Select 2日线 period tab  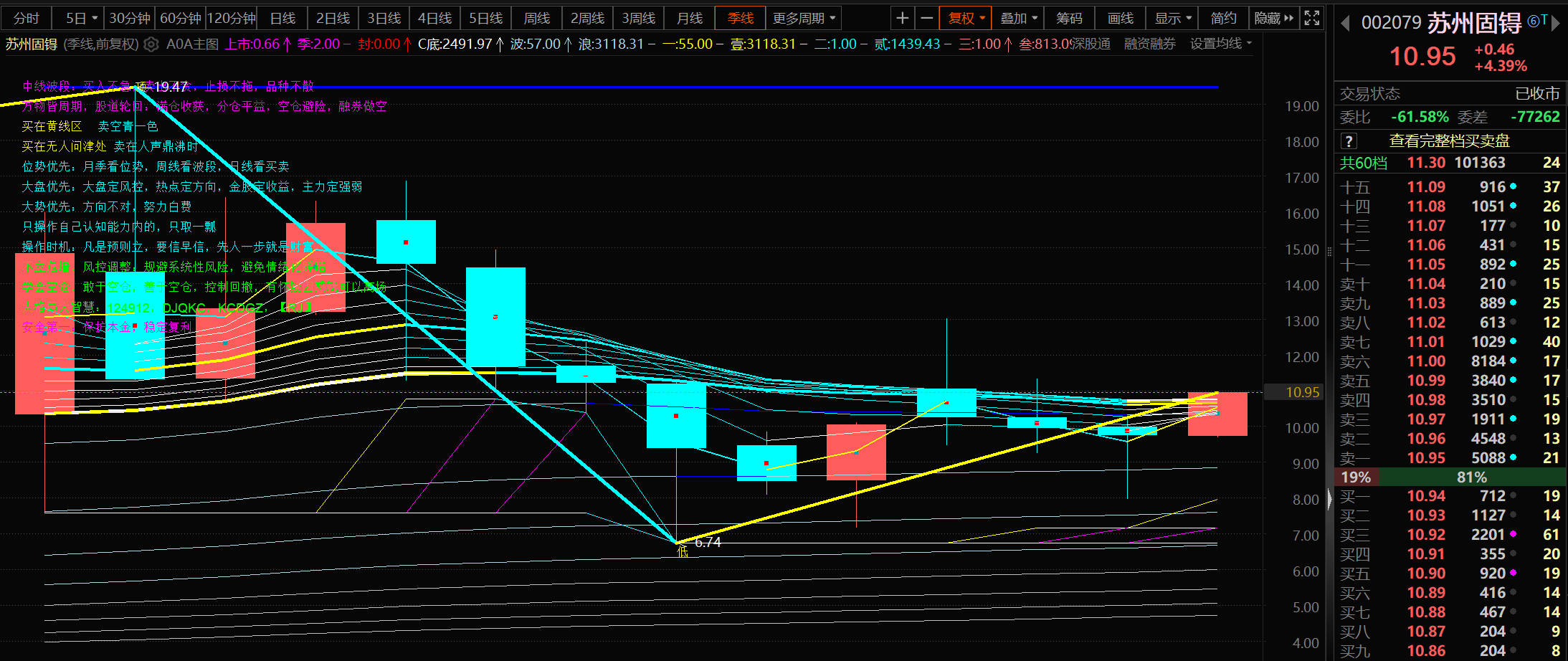coord(333,19)
